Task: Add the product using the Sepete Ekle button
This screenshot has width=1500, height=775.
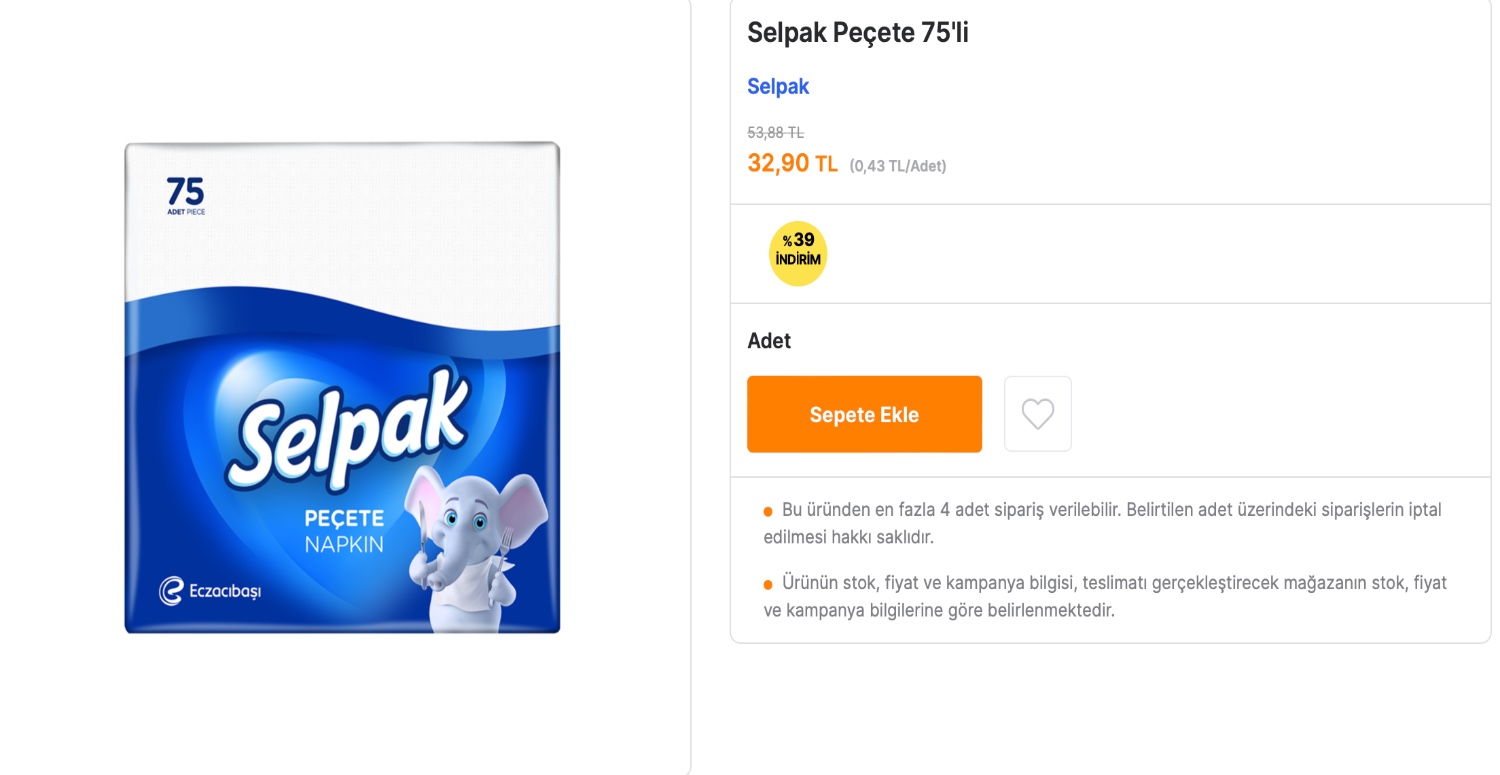Action: click(863, 413)
